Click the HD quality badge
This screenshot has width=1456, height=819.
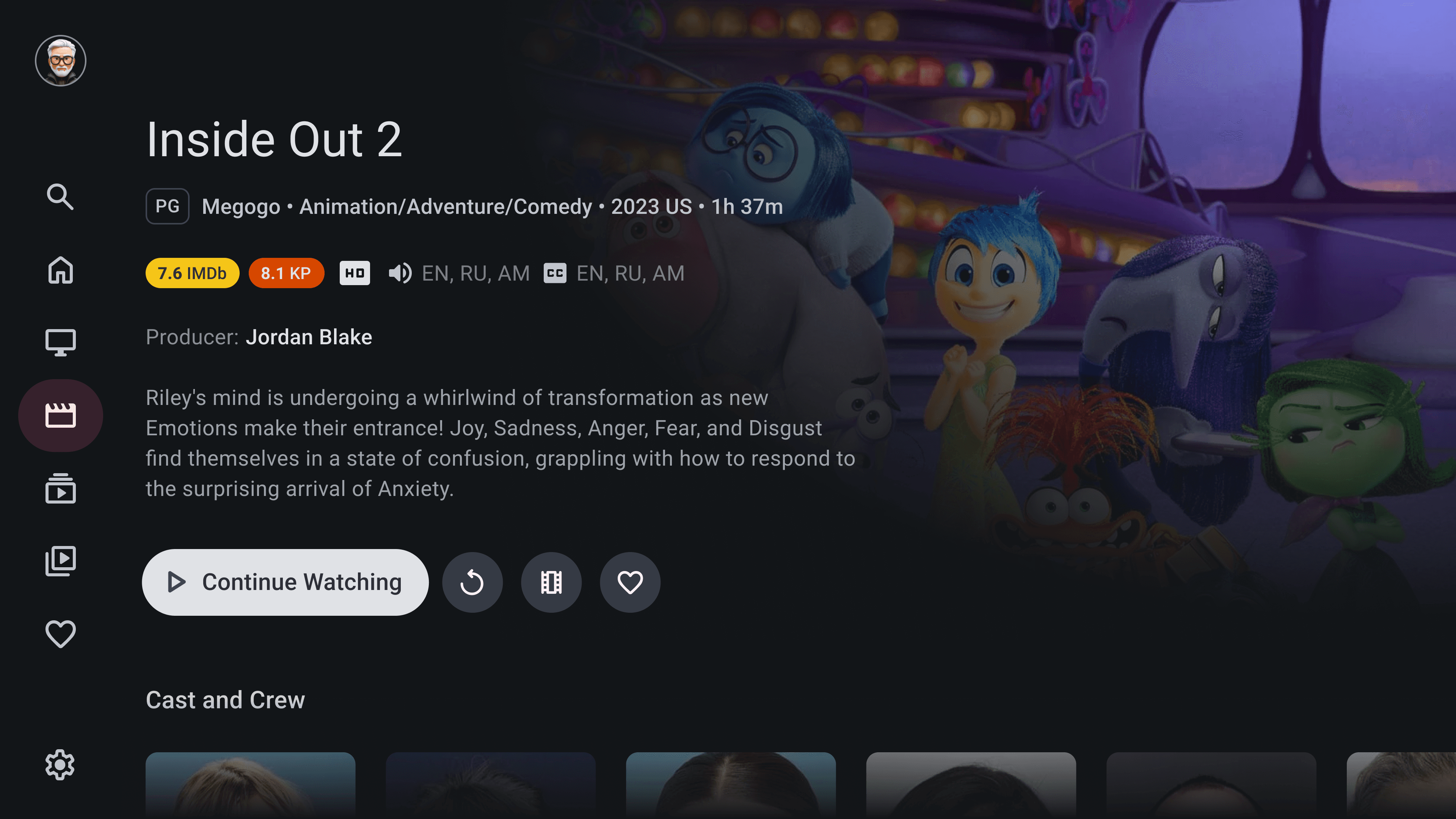[x=355, y=273]
